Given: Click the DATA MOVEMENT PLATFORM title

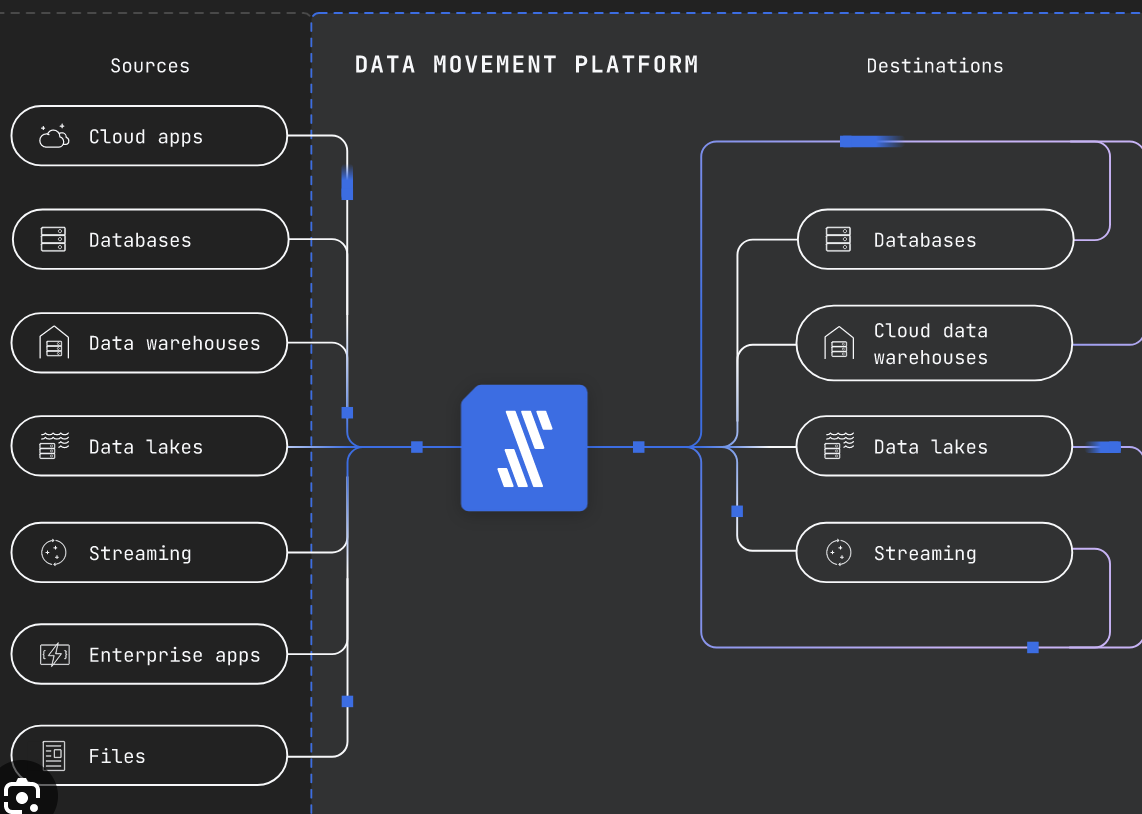Looking at the screenshot, I should tap(527, 65).
